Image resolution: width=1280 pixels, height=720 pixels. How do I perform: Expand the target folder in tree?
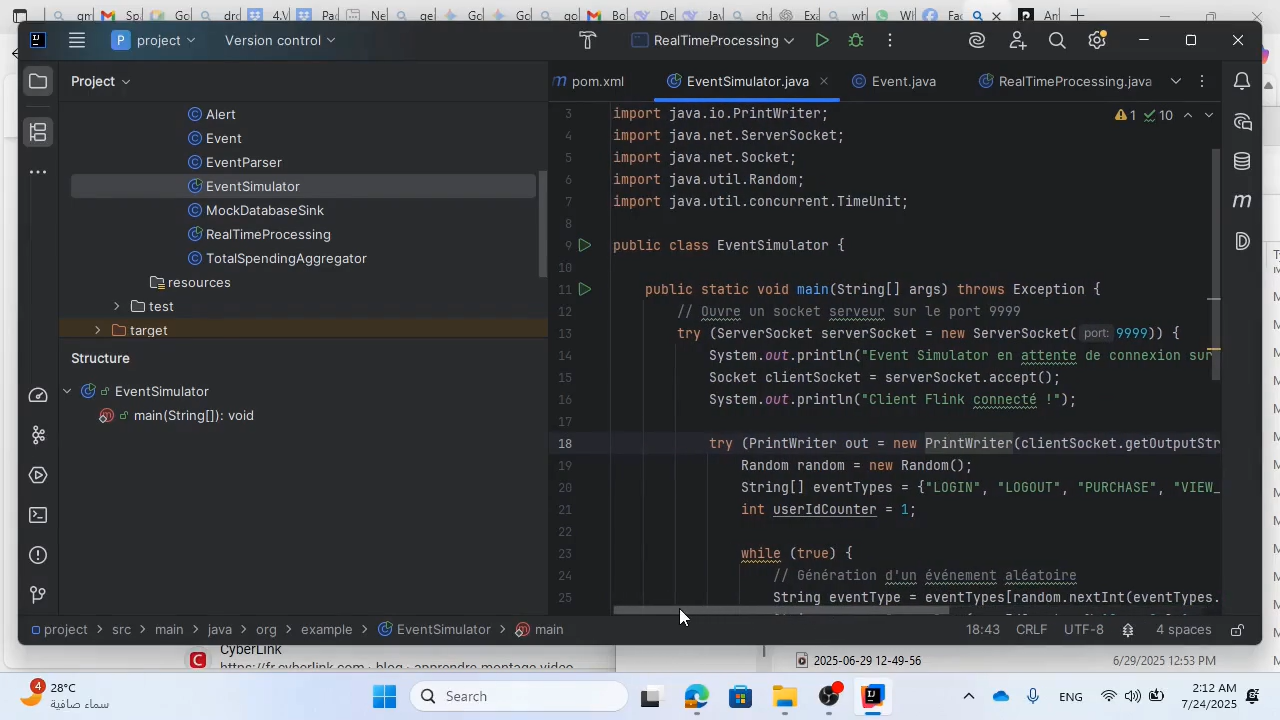click(x=97, y=330)
